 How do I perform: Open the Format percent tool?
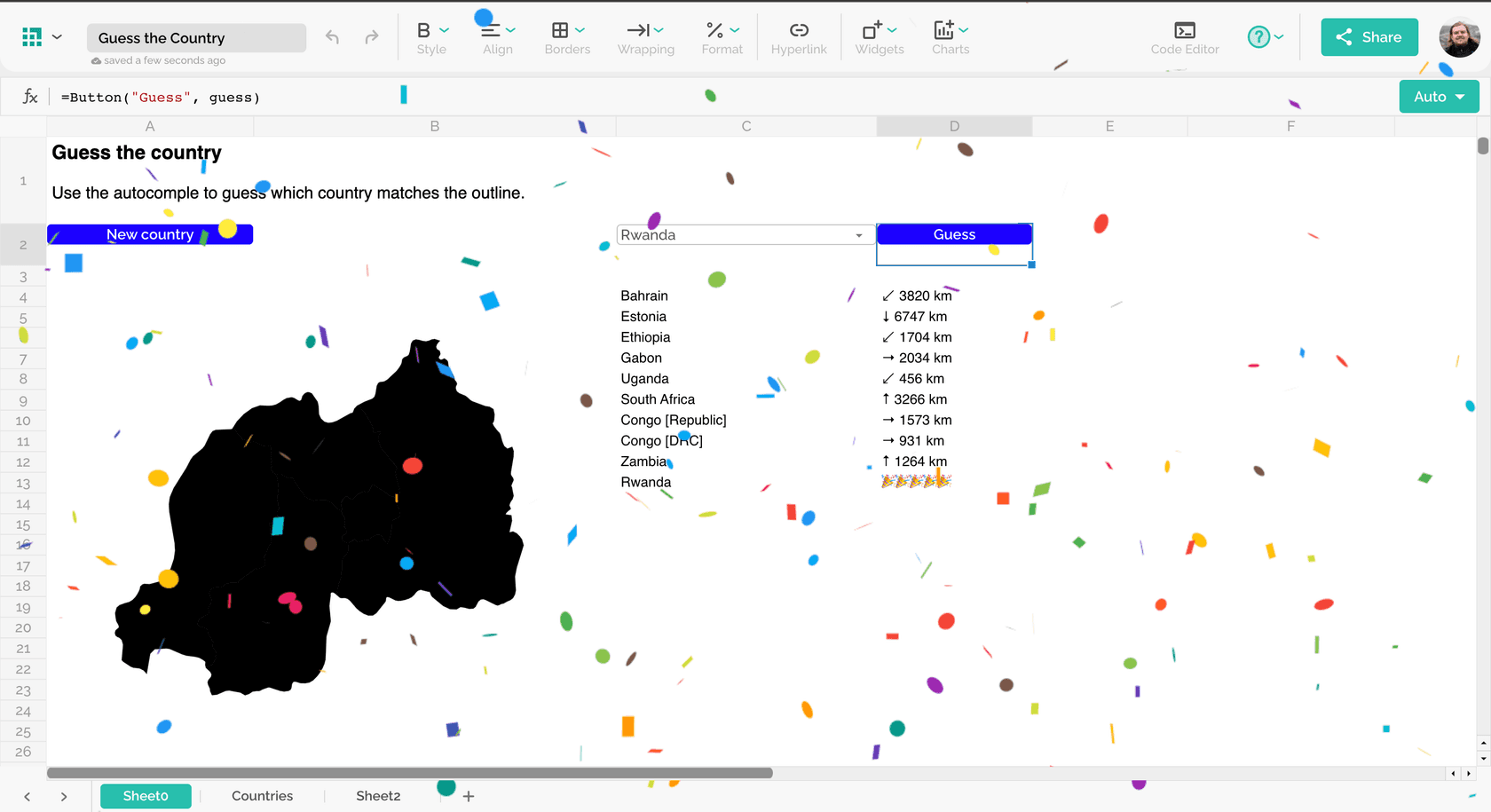(714, 30)
